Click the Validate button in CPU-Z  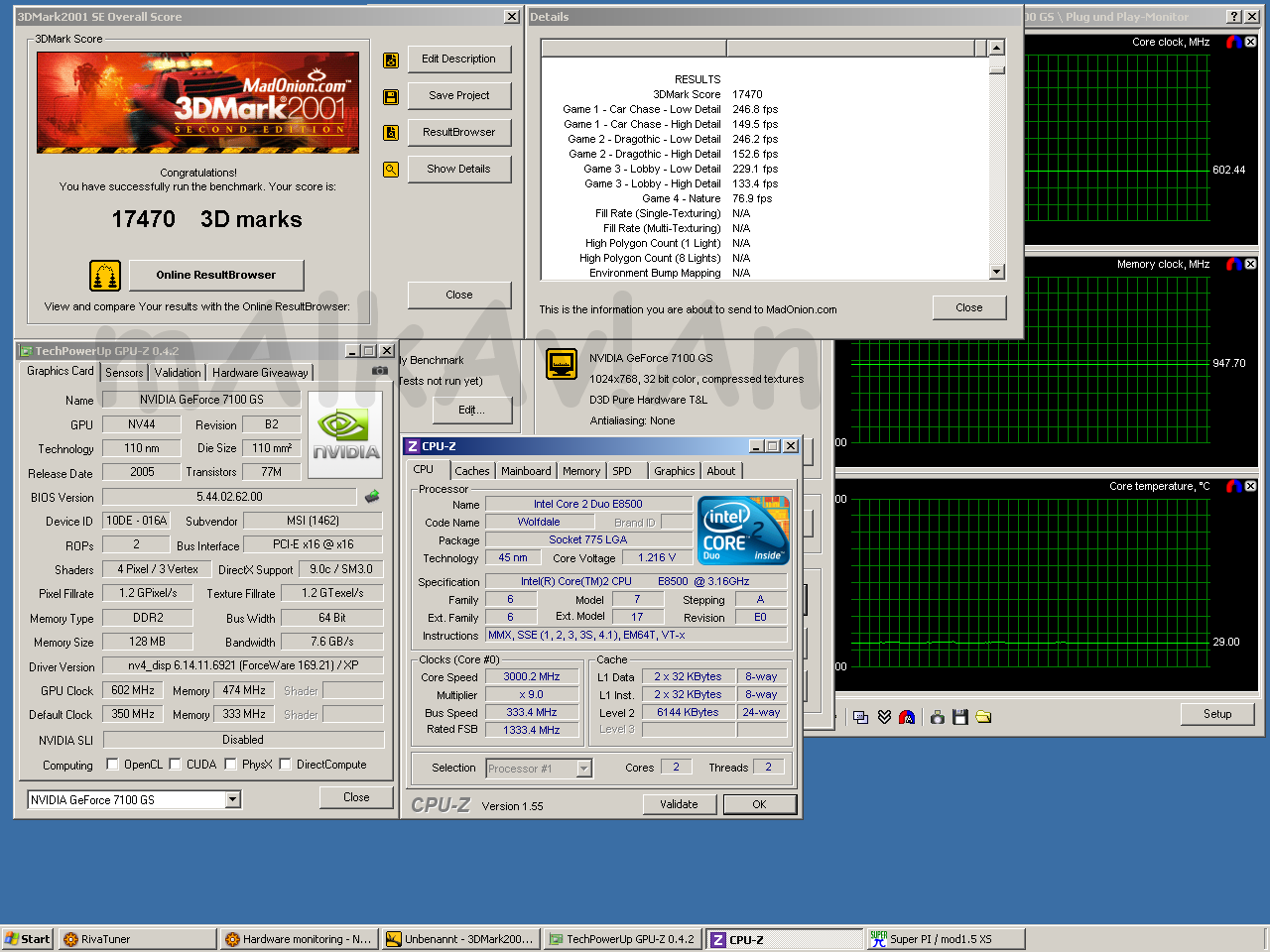tap(679, 804)
